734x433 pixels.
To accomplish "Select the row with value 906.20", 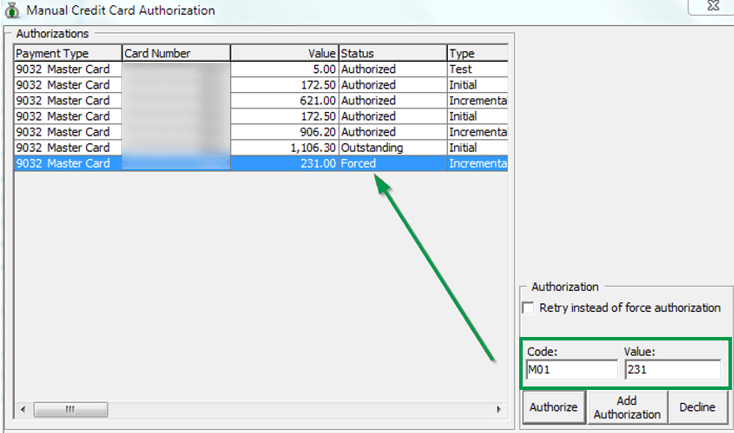I will (261, 132).
